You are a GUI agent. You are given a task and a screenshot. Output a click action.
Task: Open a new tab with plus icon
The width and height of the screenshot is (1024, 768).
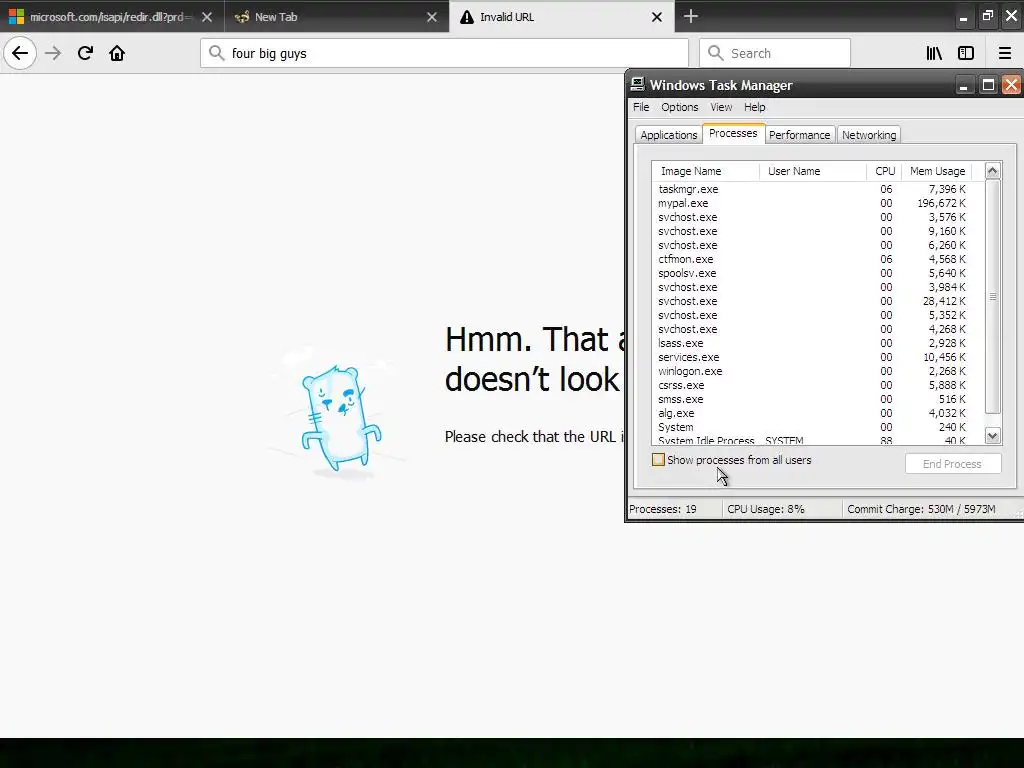[x=690, y=16]
